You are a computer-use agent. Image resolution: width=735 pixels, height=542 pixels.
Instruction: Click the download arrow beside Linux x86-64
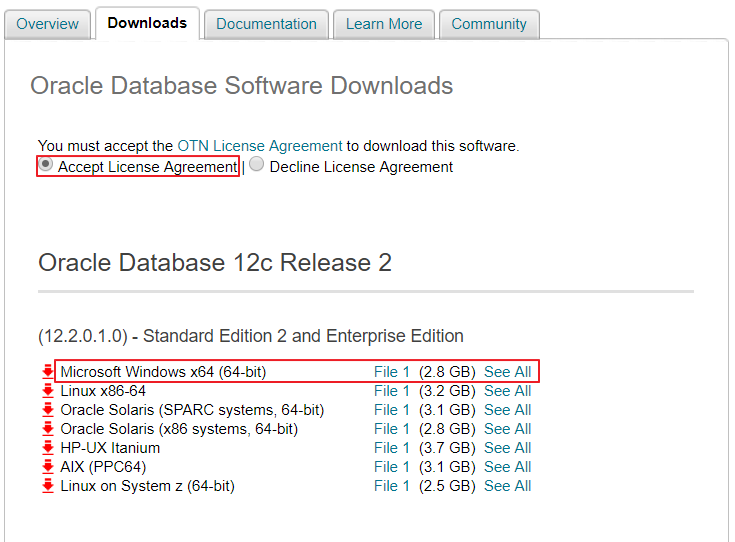48,391
